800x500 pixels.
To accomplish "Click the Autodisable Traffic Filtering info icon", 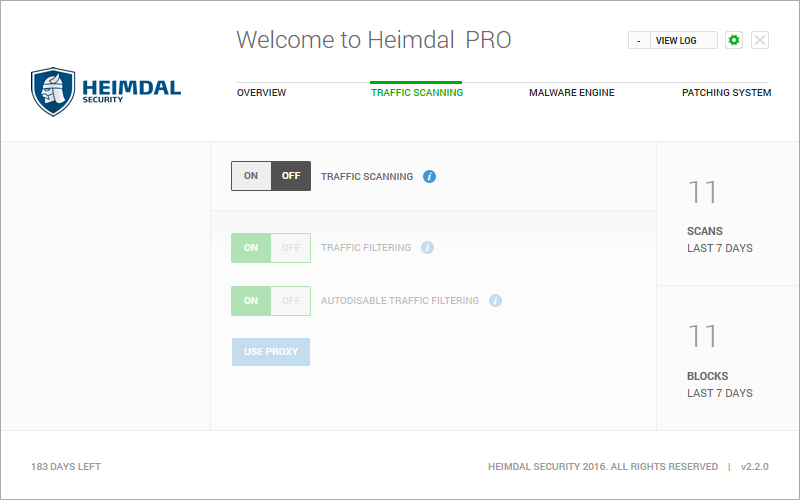I will tap(495, 301).
